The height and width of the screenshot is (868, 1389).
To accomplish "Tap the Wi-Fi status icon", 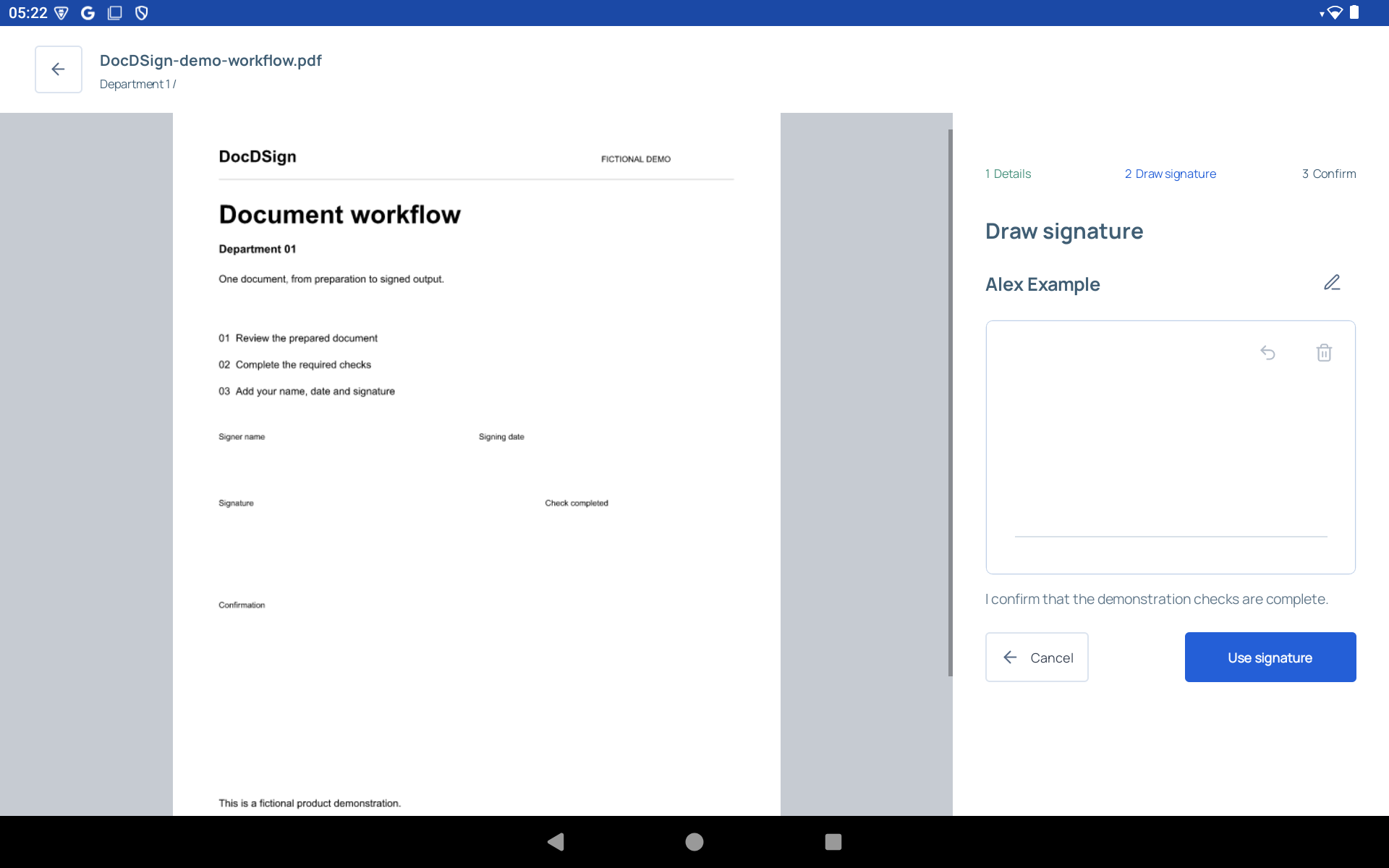I will [1333, 13].
